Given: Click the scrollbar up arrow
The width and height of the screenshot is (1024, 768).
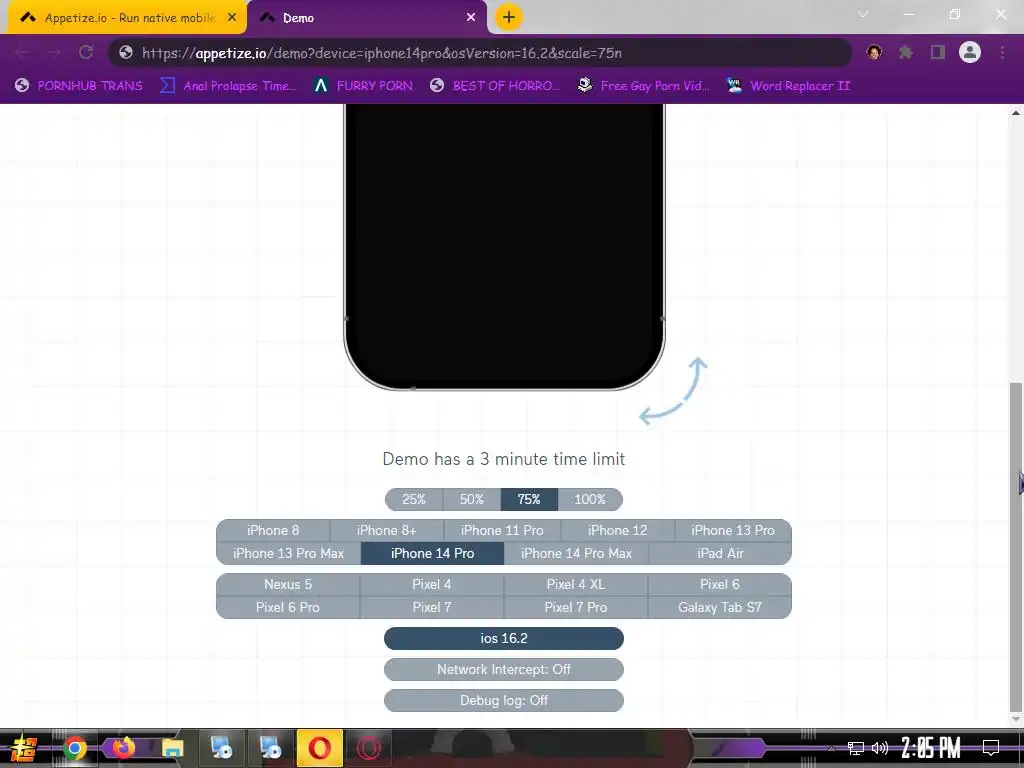Looking at the screenshot, I should [x=1016, y=112].
